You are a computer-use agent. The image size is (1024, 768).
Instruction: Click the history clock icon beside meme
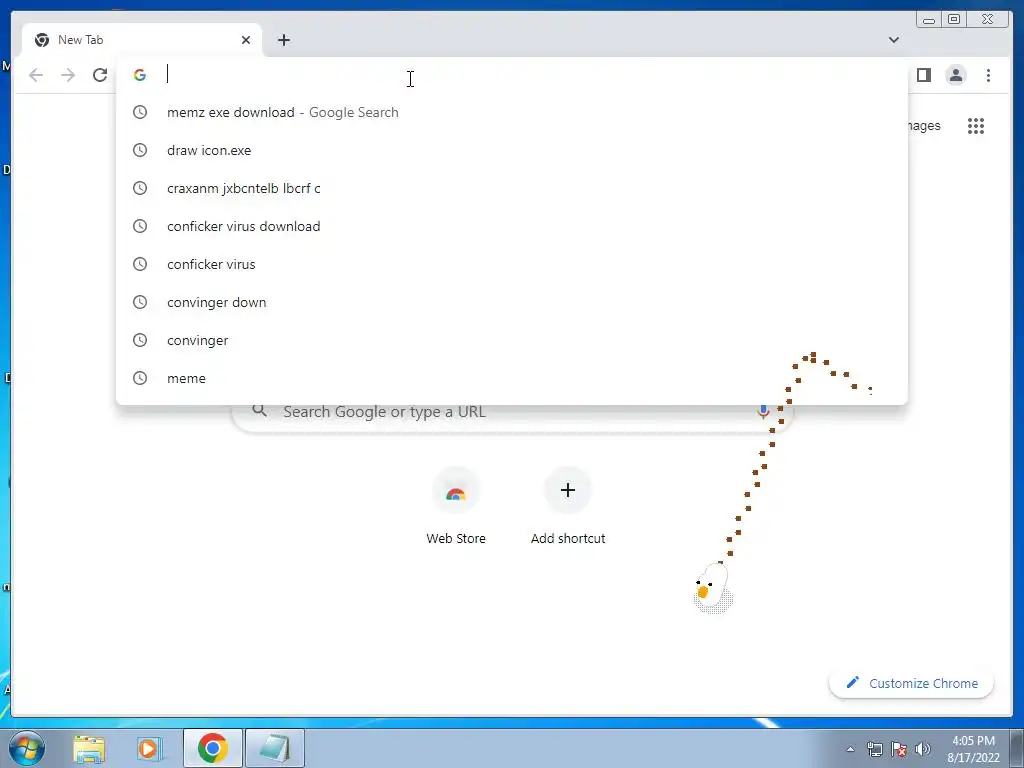(x=140, y=378)
